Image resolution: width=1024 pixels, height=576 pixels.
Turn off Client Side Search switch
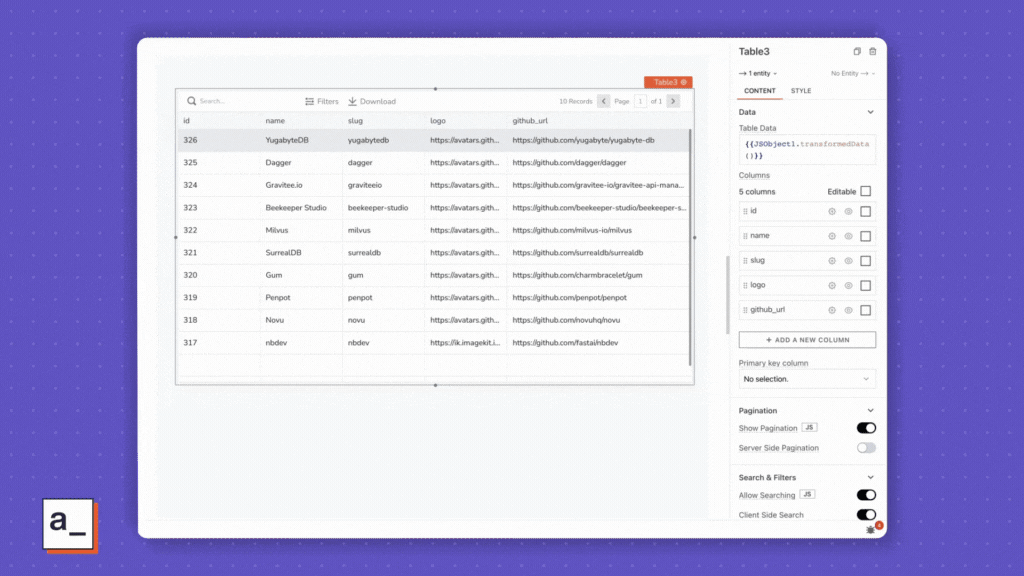pyautogui.click(x=866, y=515)
